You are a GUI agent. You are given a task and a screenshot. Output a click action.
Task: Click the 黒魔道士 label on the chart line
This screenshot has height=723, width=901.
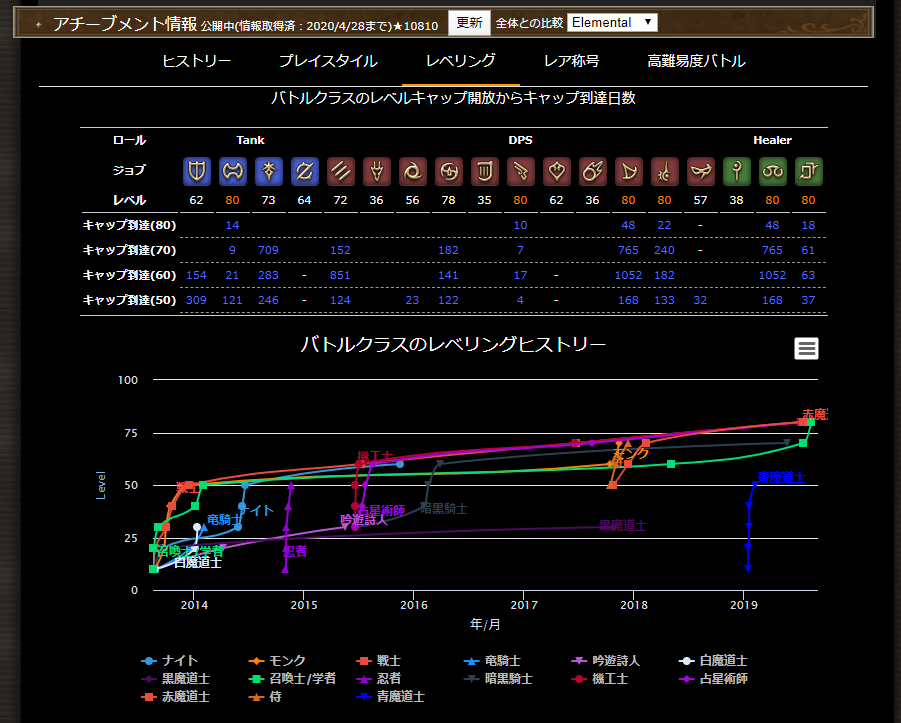[623, 525]
